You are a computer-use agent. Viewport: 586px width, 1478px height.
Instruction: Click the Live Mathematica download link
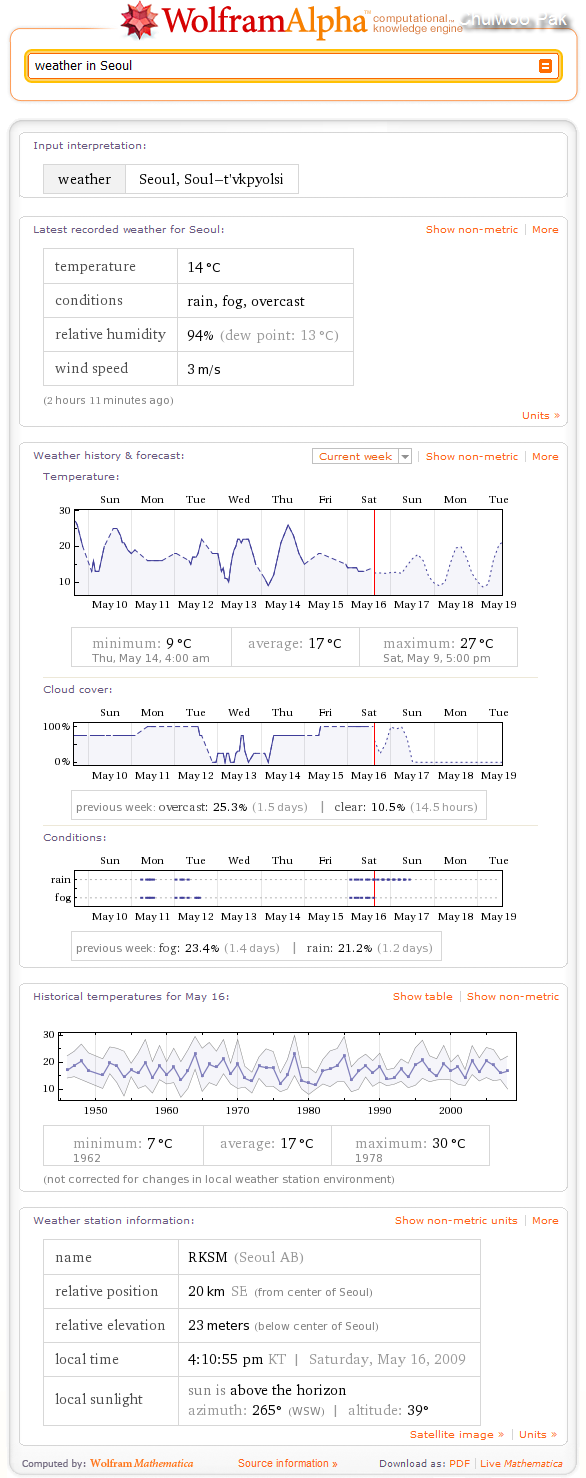(x=521, y=1464)
